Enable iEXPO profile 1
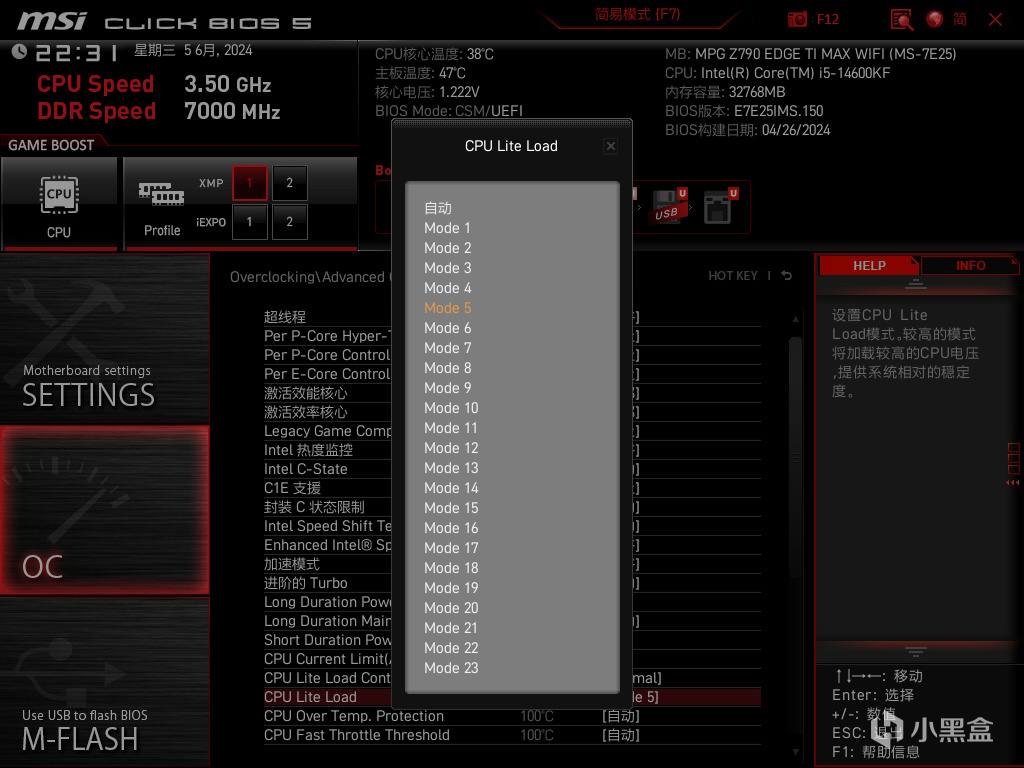Screen dimensions: 1024x768 point(249,222)
